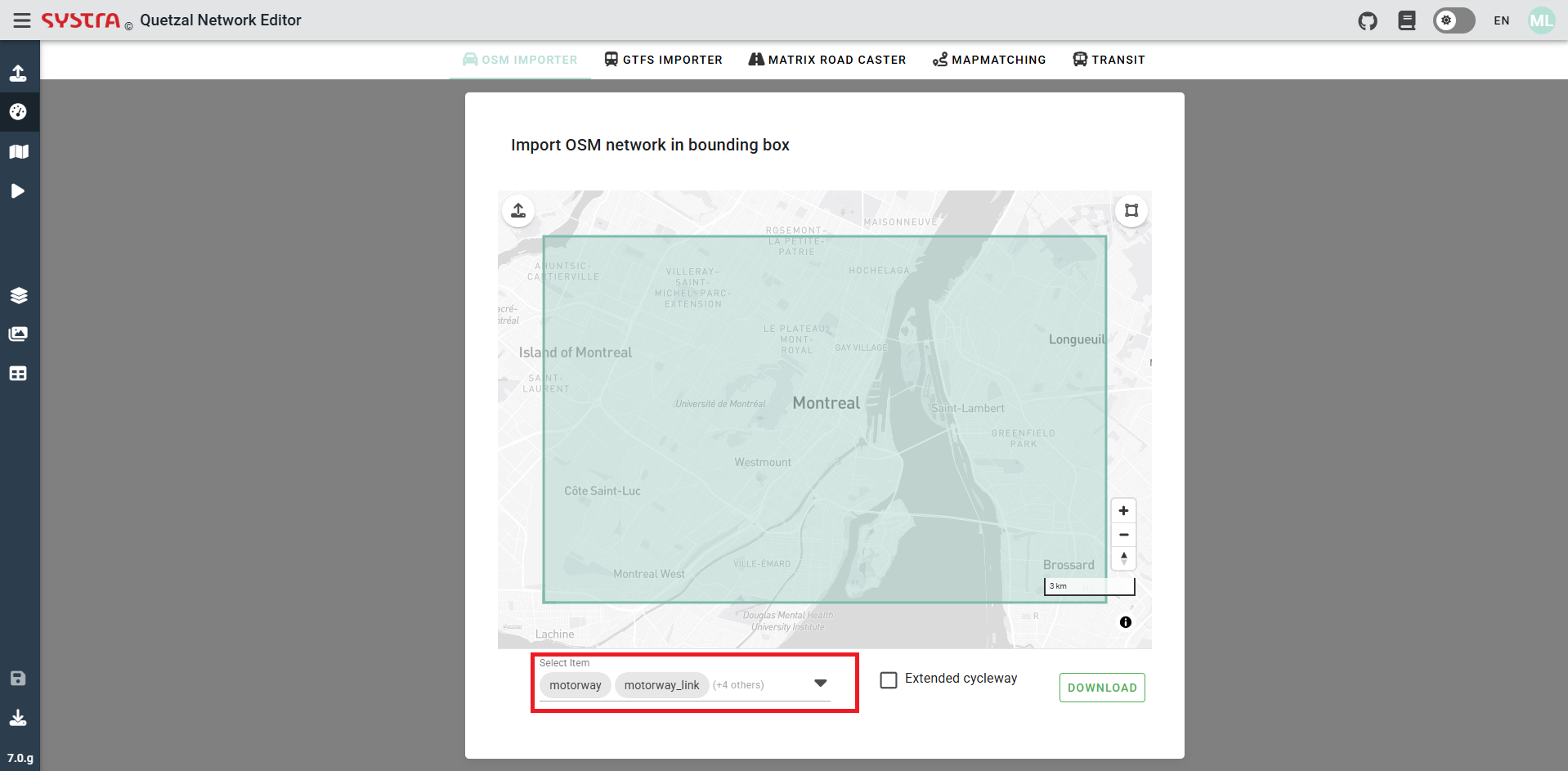1568x771 pixels.
Task: Click the Montreal West map label
Action: (x=649, y=574)
